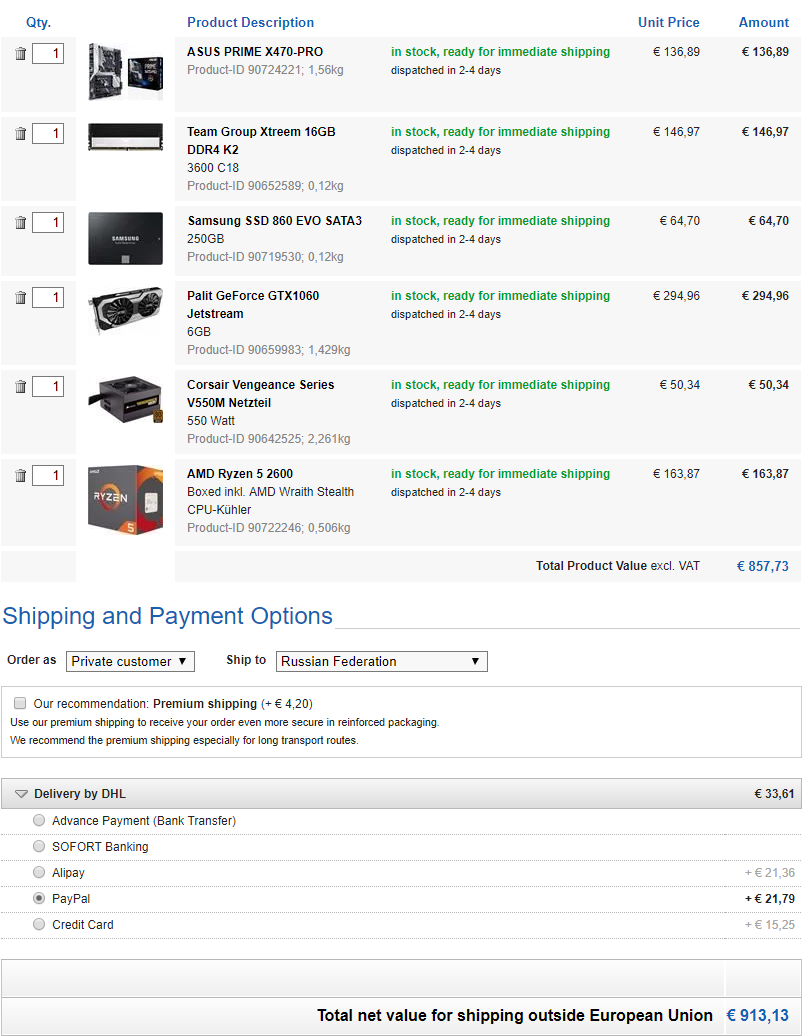Click trash icon for Samsung SSD 860 EVO
The width and height of the screenshot is (804, 1036).
tap(21, 223)
